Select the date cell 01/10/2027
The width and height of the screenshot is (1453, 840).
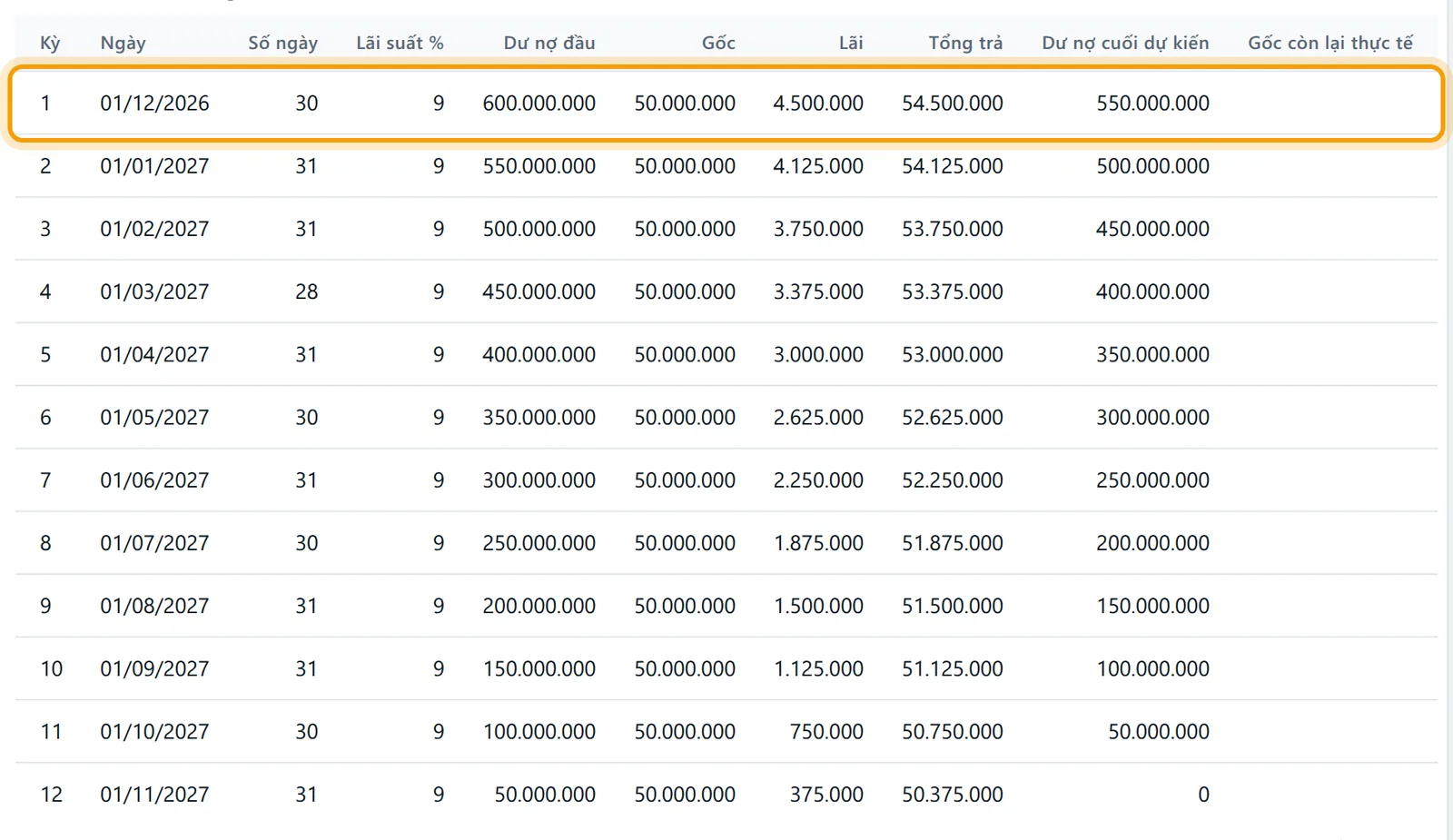click(x=154, y=731)
